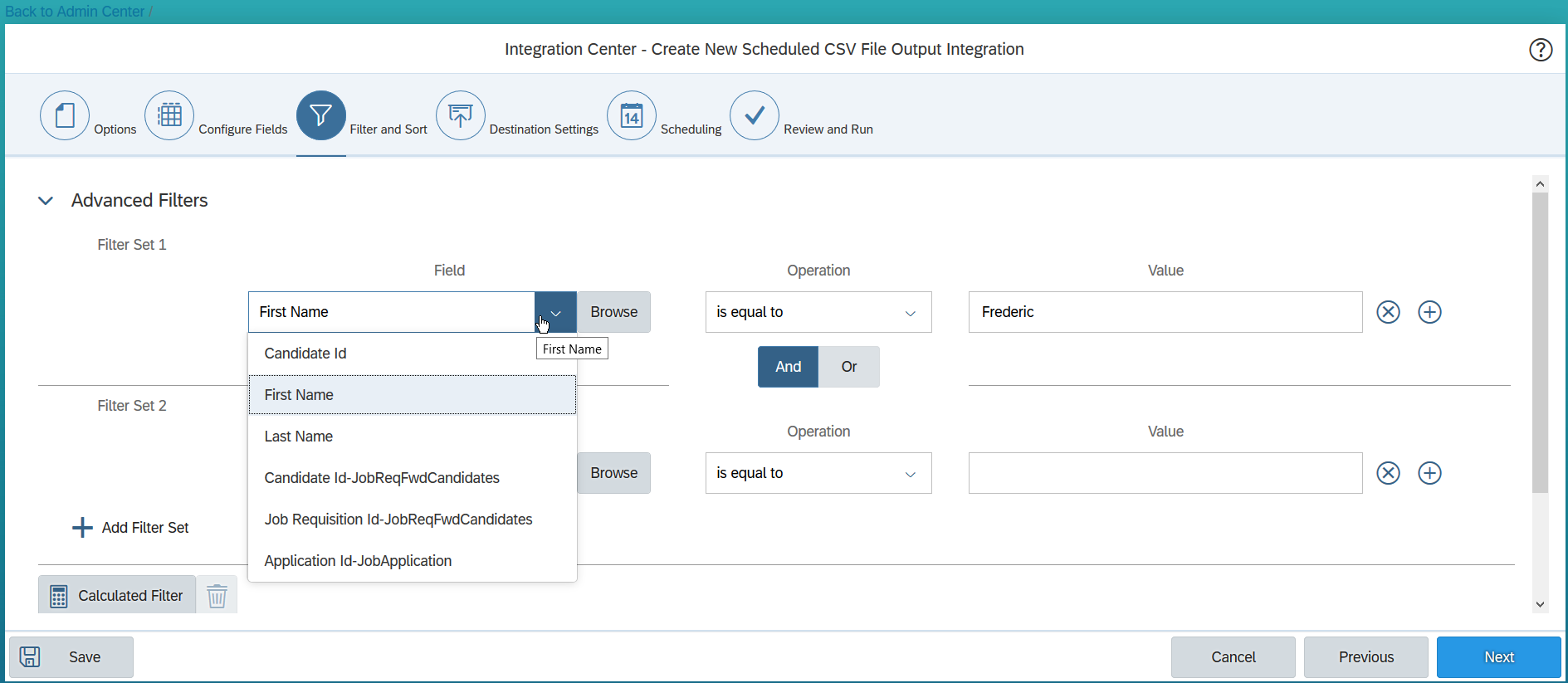The image size is (1568, 683).
Task: Click the scrollbar down arrow
Action: (x=1541, y=604)
